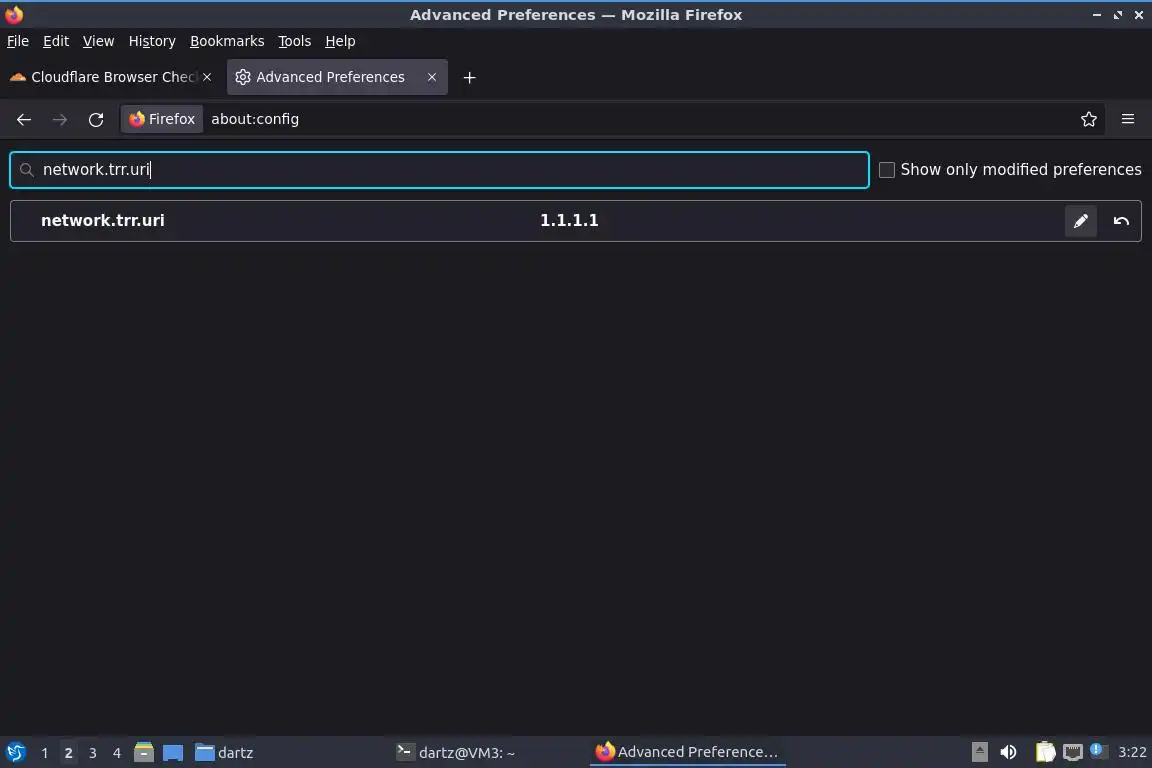Image resolution: width=1152 pixels, height=768 pixels.
Task: Open the dartz folder from taskbar
Action: (x=224, y=753)
